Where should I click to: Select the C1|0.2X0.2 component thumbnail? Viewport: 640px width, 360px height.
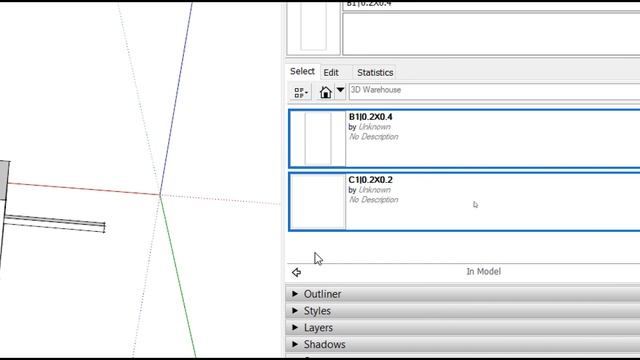click(x=318, y=202)
